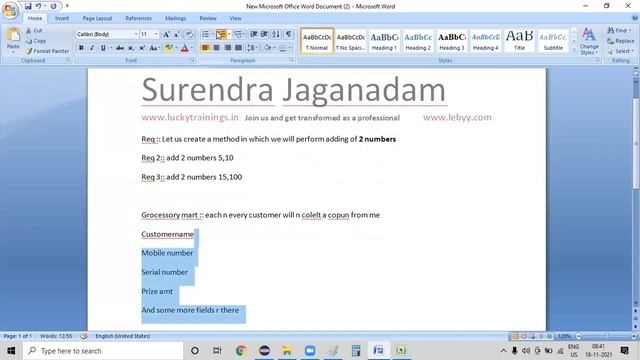
Task: Apply red font color
Action: (x=184, y=48)
